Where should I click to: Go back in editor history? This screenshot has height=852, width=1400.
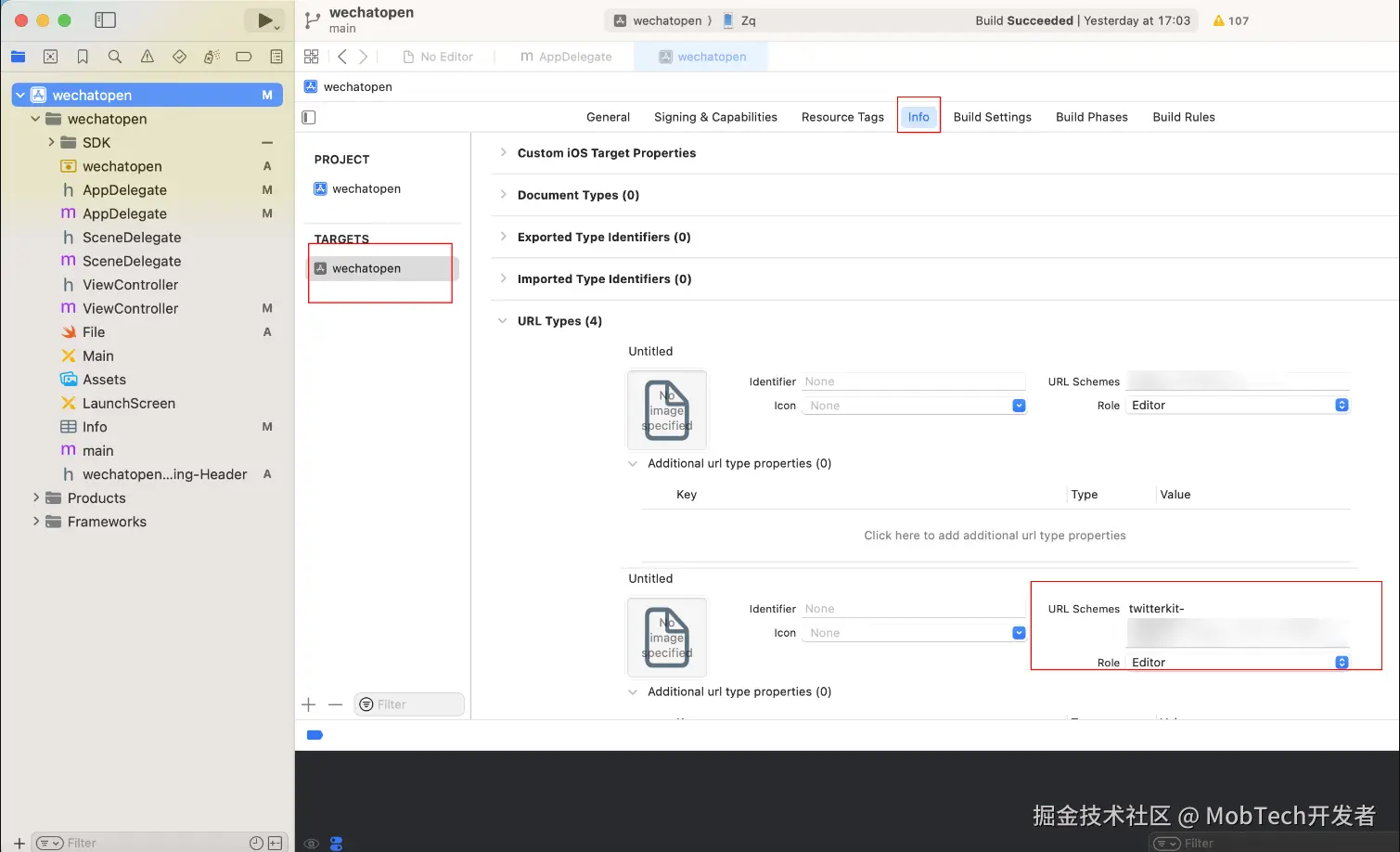coord(342,57)
